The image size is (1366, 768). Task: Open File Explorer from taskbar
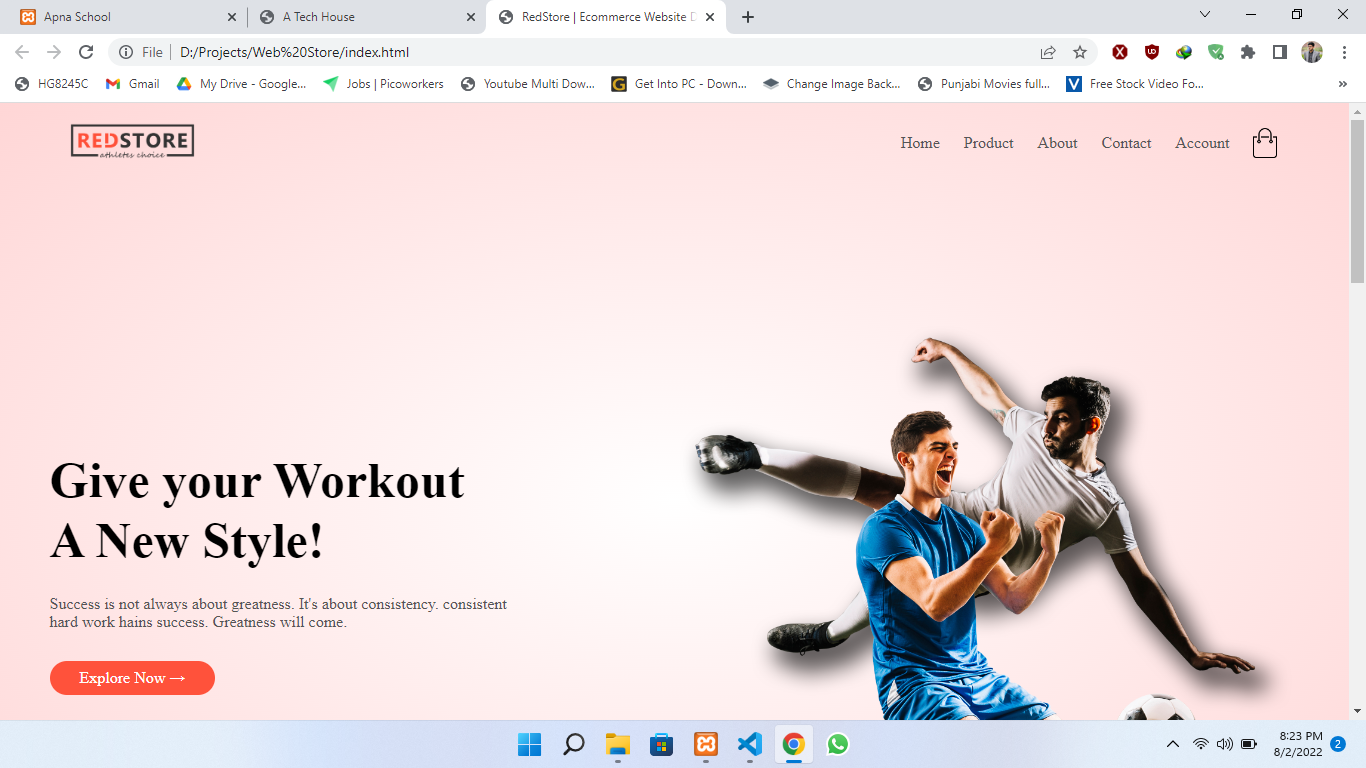tap(618, 744)
